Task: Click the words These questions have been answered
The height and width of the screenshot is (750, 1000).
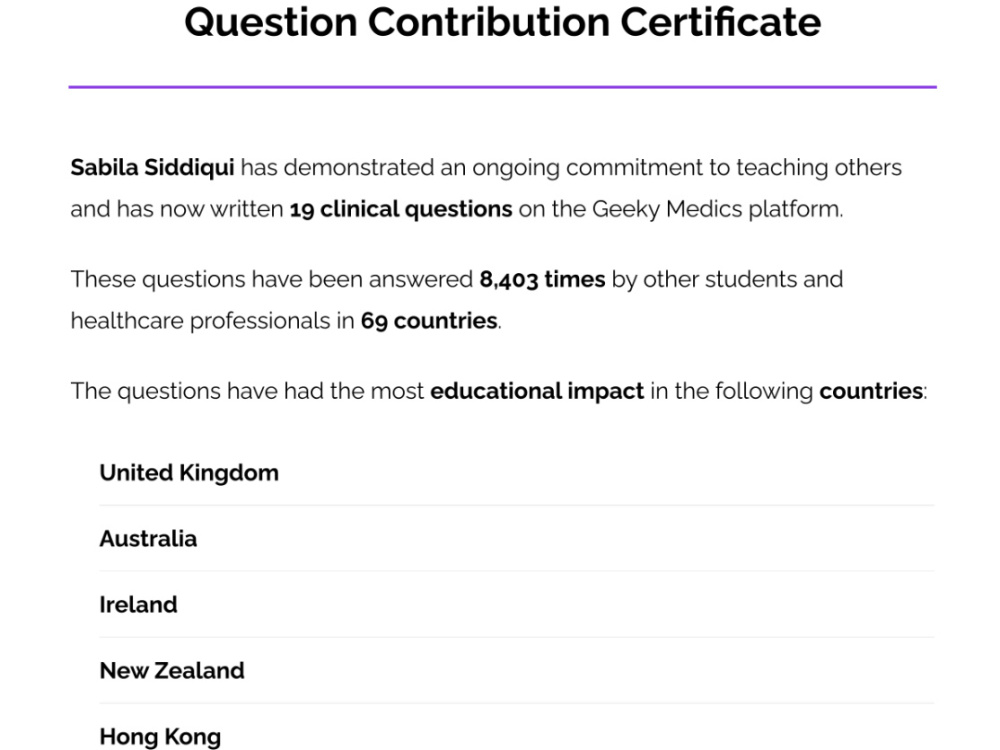Action: coord(272,279)
